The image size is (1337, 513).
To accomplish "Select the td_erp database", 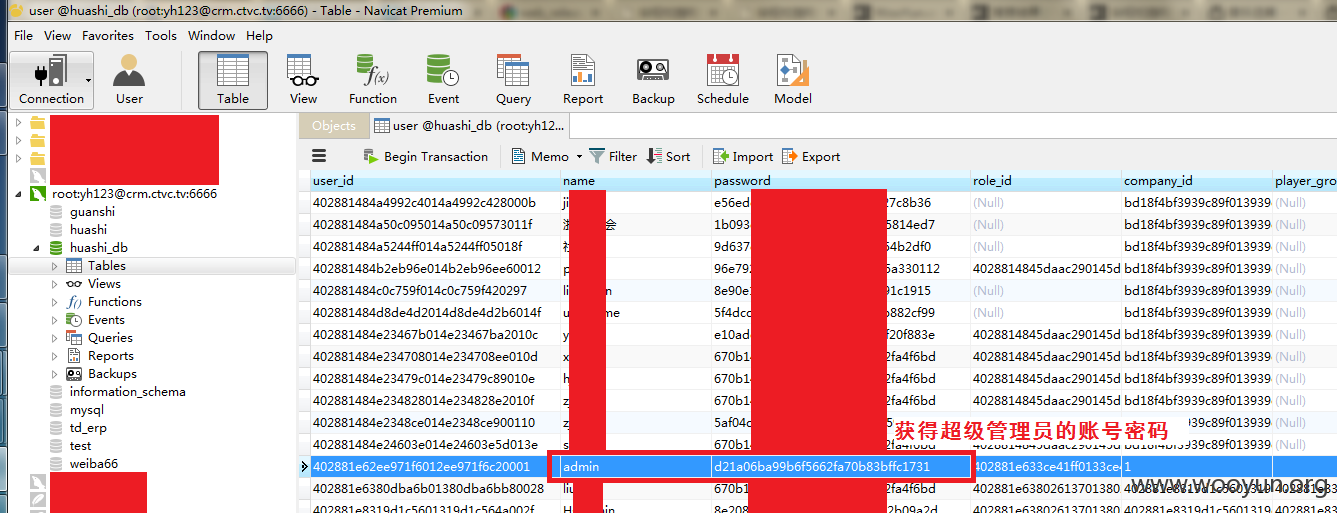I will click(88, 428).
